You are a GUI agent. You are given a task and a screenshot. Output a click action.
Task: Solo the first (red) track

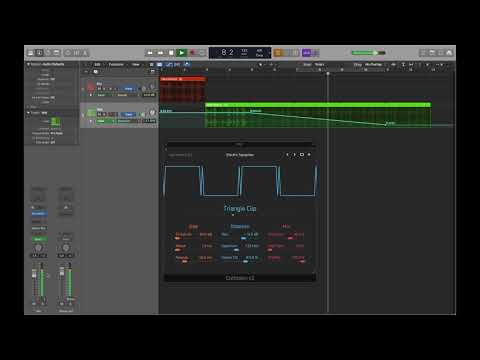[104, 89]
